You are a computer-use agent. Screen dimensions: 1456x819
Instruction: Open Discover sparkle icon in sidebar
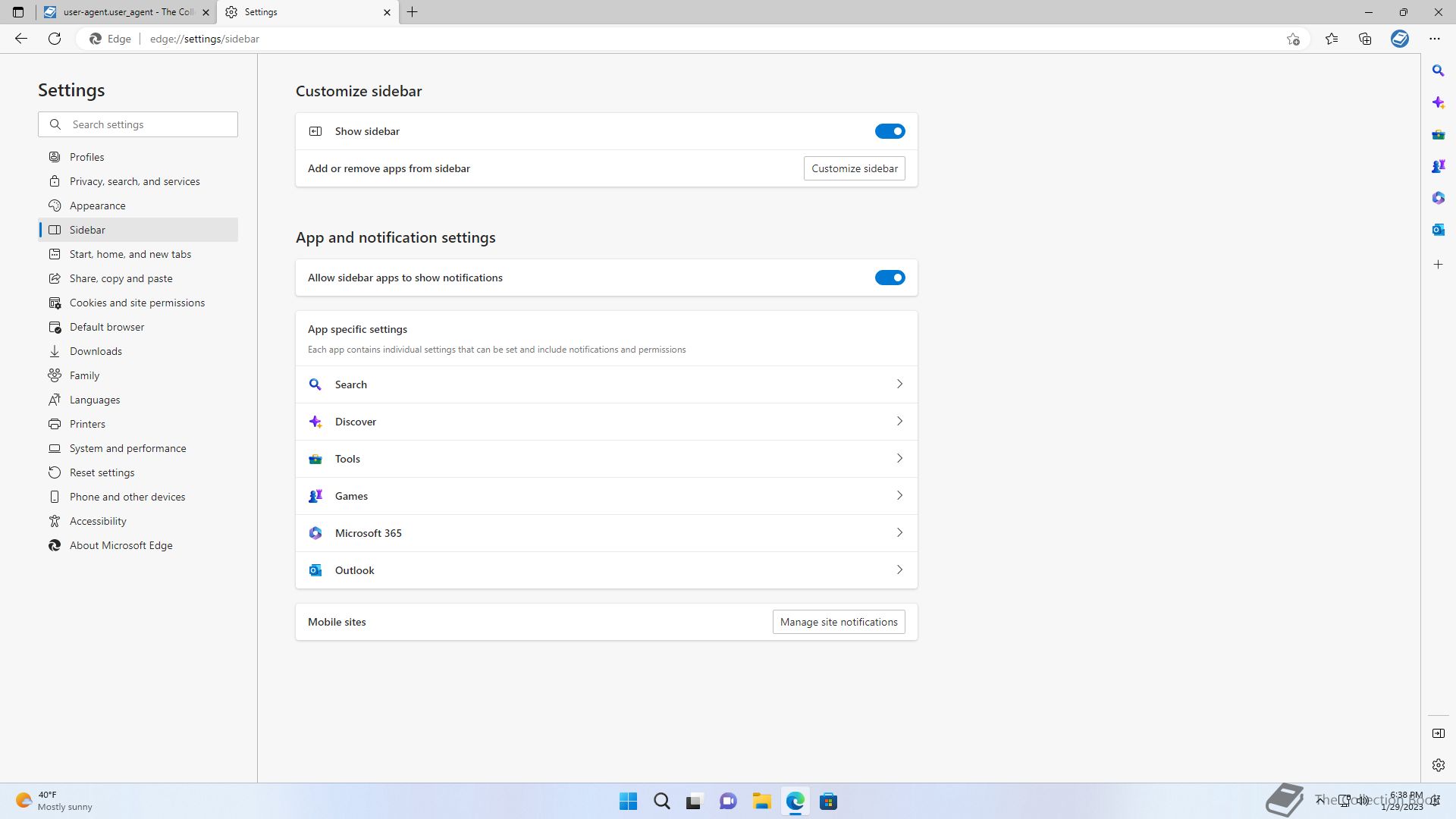coord(1438,102)
